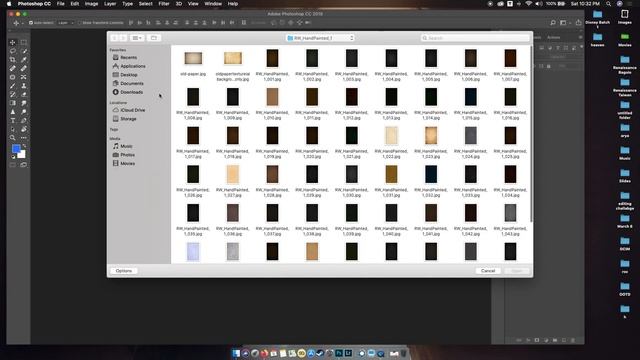Open the Images folder on desktop

tap(624, 17)
